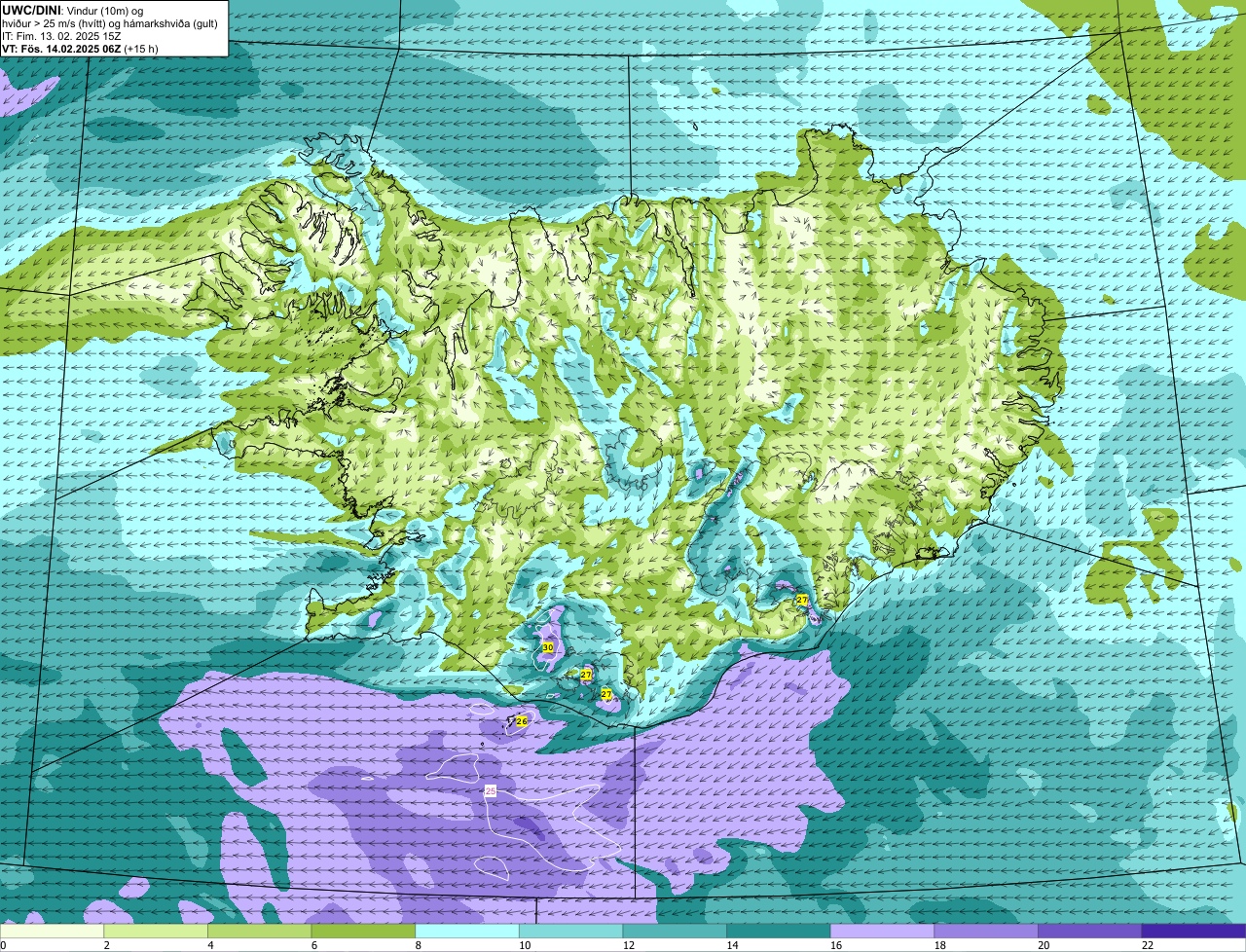The height and width of the screenshot is (952, 1246).
Task: Click the 'UWC/DINI: Vindur (10m) og' title line
Action: (73, 10)
